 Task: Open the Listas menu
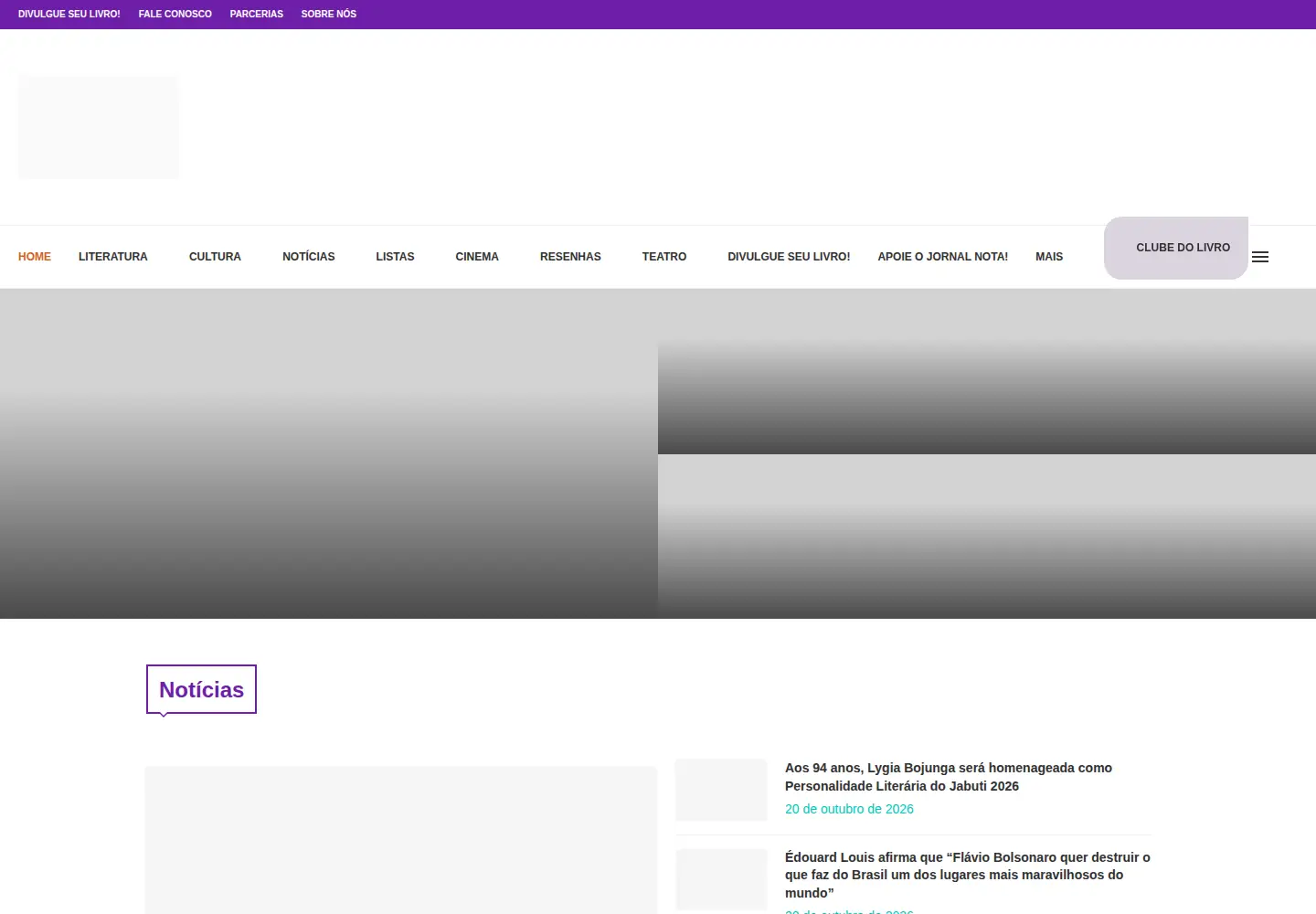click(395, 257)
